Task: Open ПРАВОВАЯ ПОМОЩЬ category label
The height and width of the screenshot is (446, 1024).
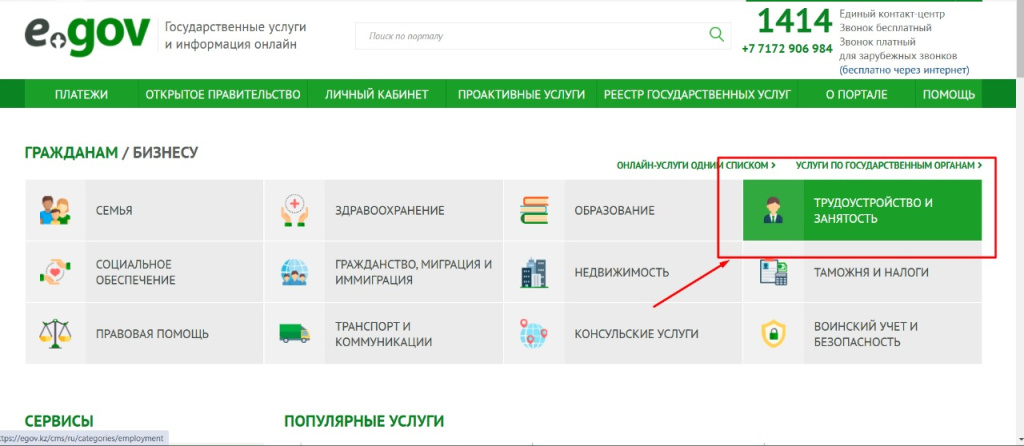Action: (152, 334)
